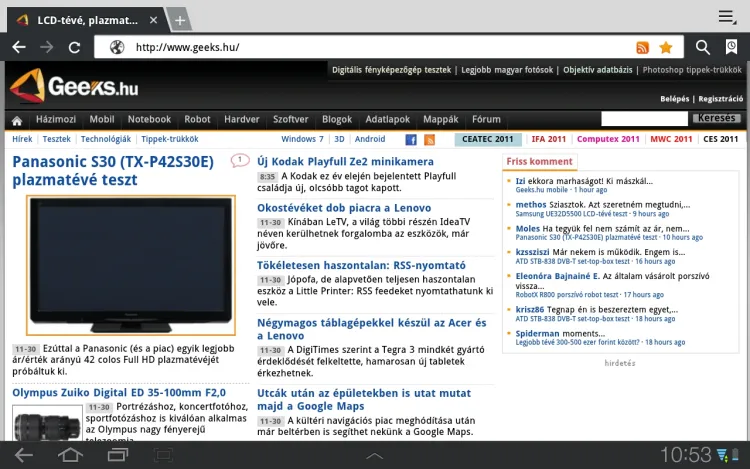Open the Házimozi menu item
This screenshot has width=750, height=469.
pos(56,119)
